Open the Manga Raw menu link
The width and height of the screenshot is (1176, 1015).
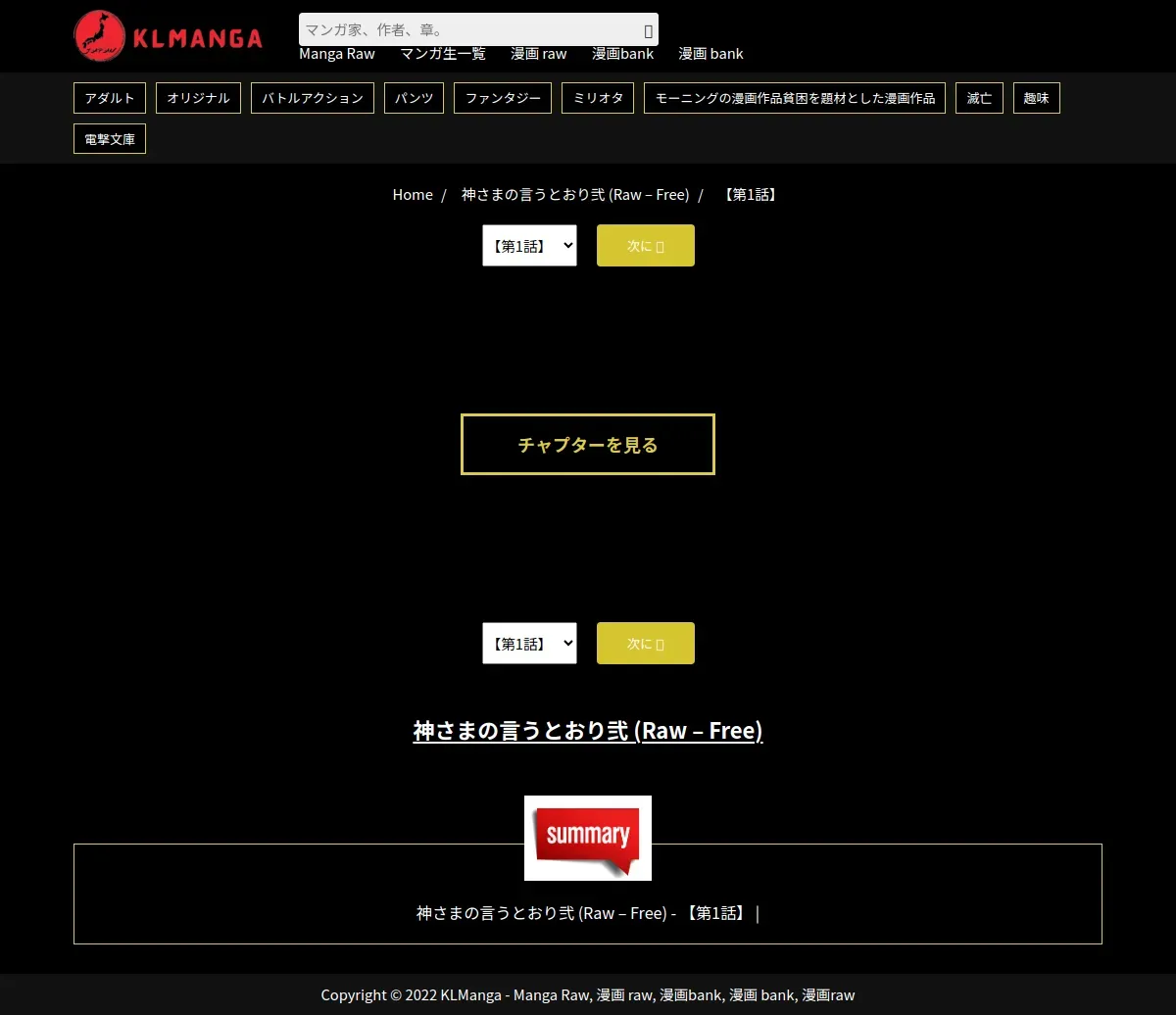coord(337,54)
